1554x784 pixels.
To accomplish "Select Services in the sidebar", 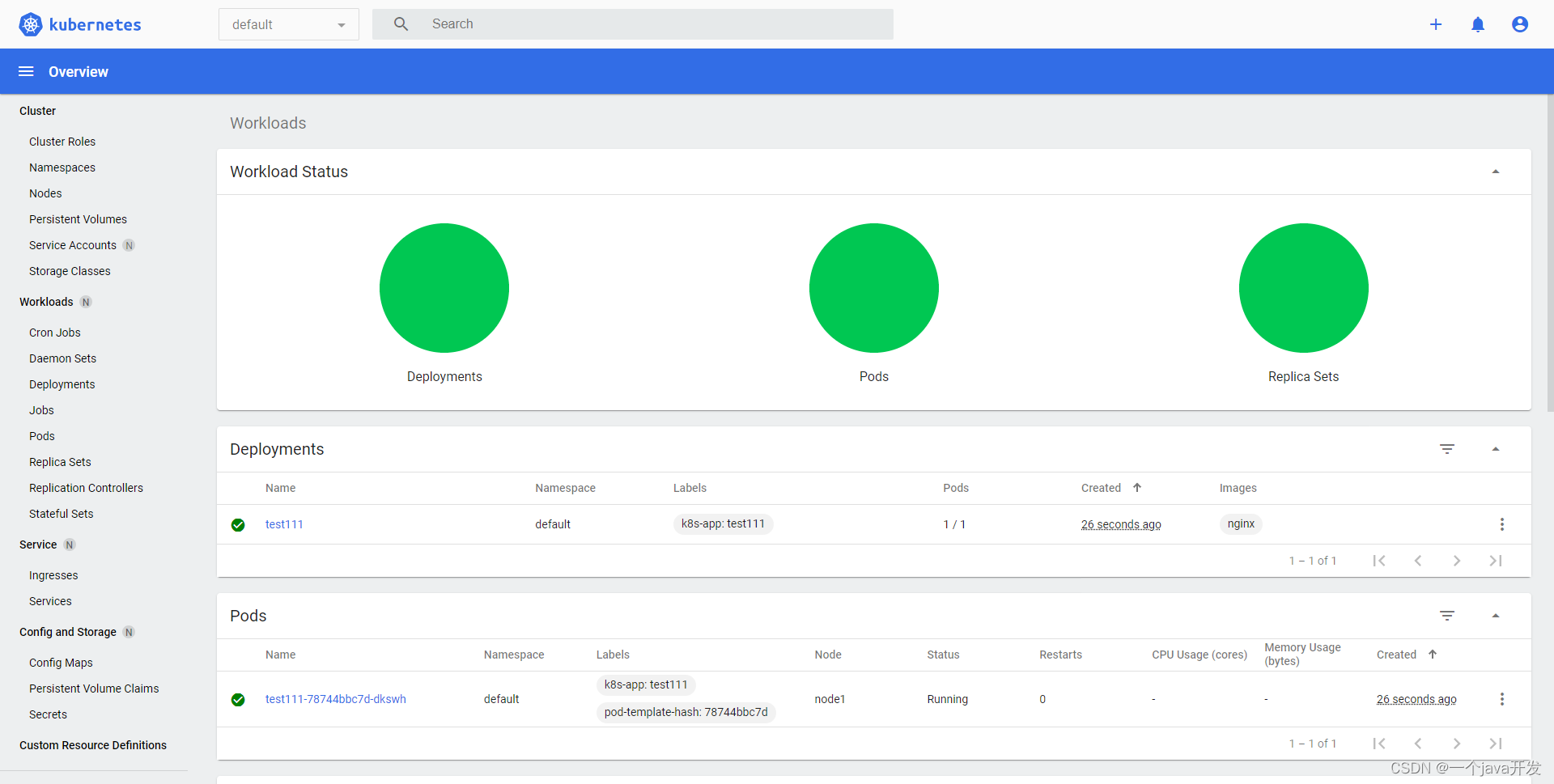I will click(x=49, y=601).
